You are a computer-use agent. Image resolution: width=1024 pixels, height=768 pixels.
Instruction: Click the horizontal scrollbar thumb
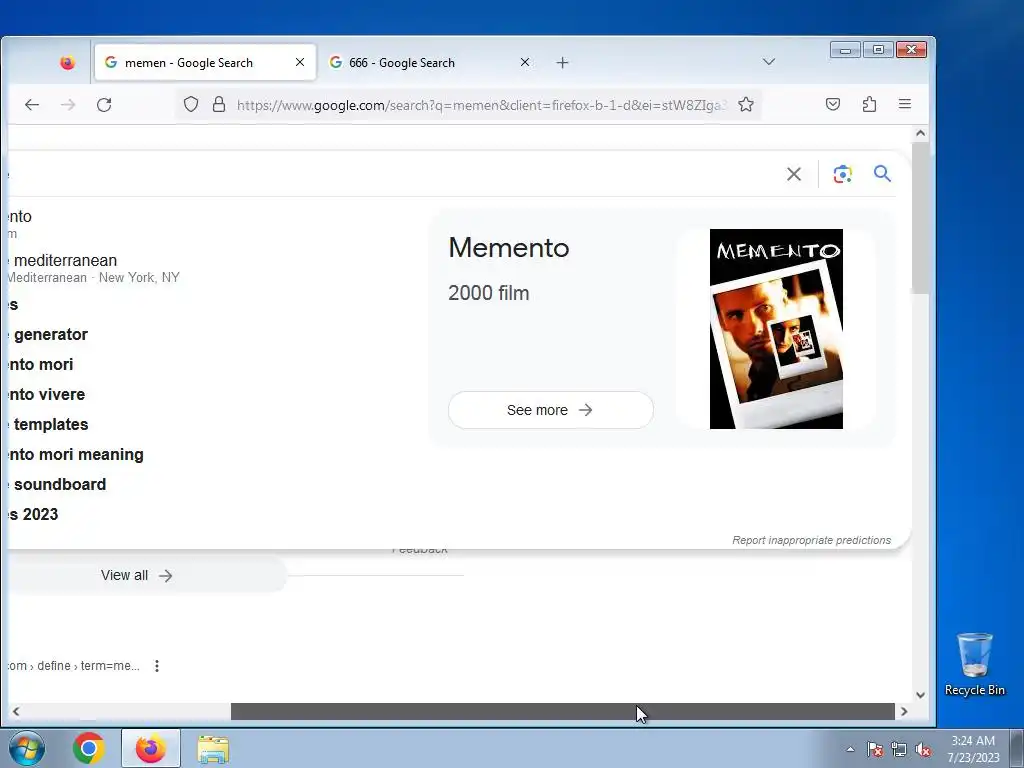[562, 712]
